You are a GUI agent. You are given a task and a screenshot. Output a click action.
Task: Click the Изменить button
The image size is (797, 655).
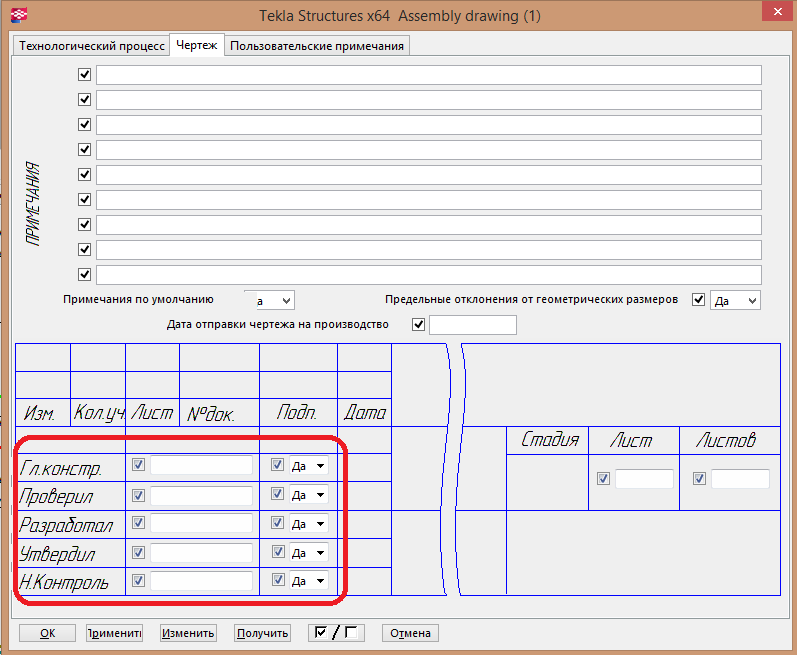click(188, 632)
